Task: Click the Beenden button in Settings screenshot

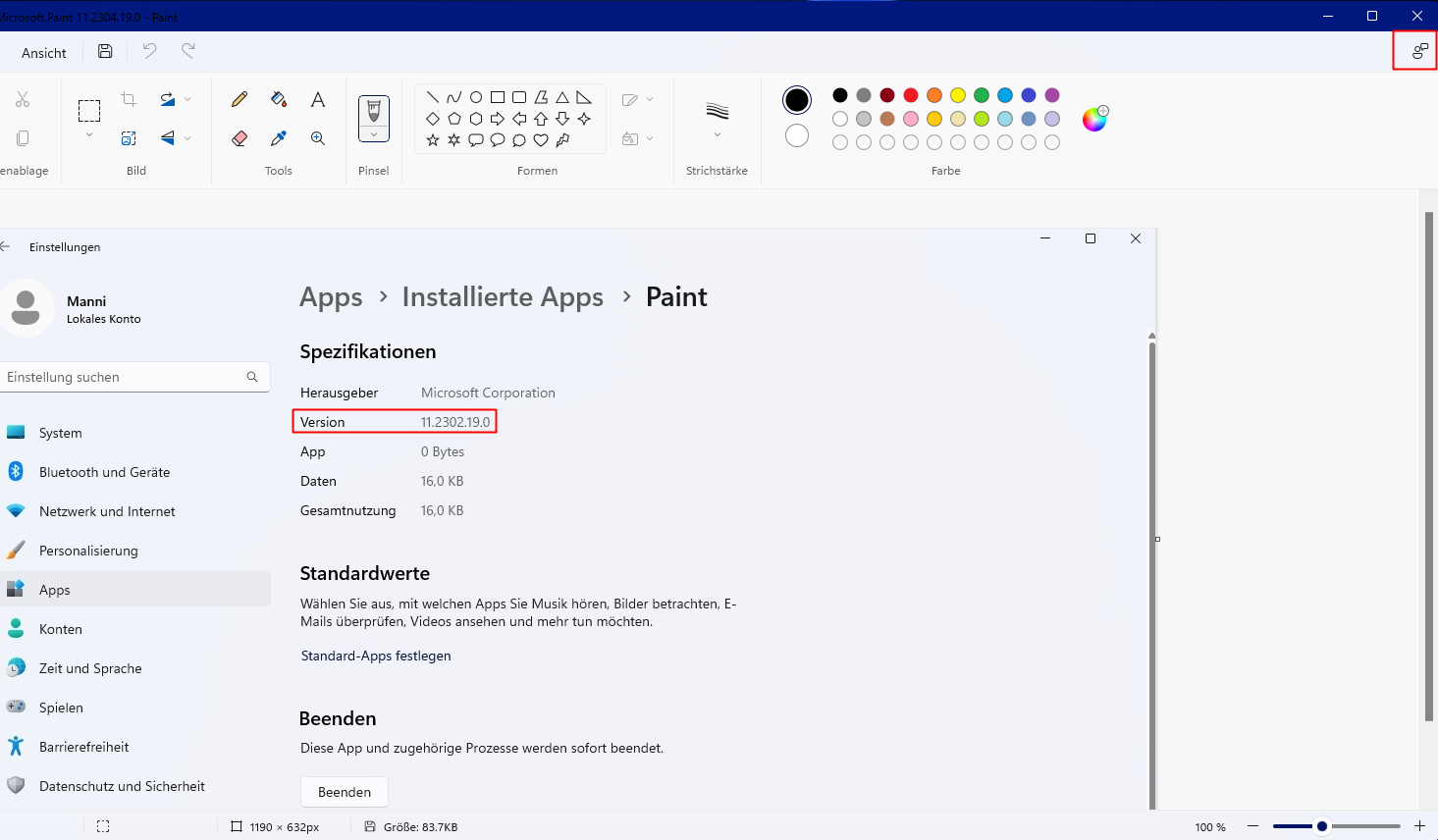Action: [345, 792]
